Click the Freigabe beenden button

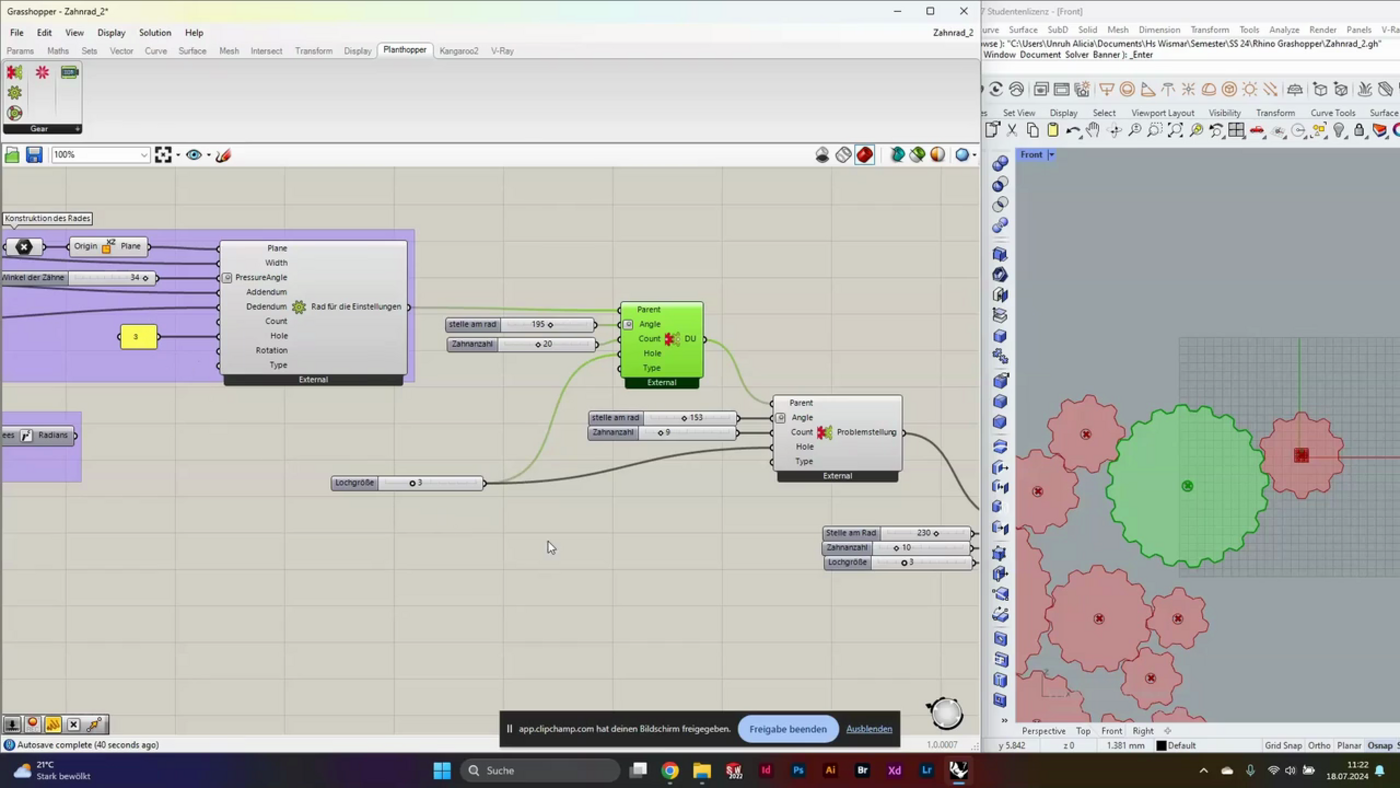788,729
